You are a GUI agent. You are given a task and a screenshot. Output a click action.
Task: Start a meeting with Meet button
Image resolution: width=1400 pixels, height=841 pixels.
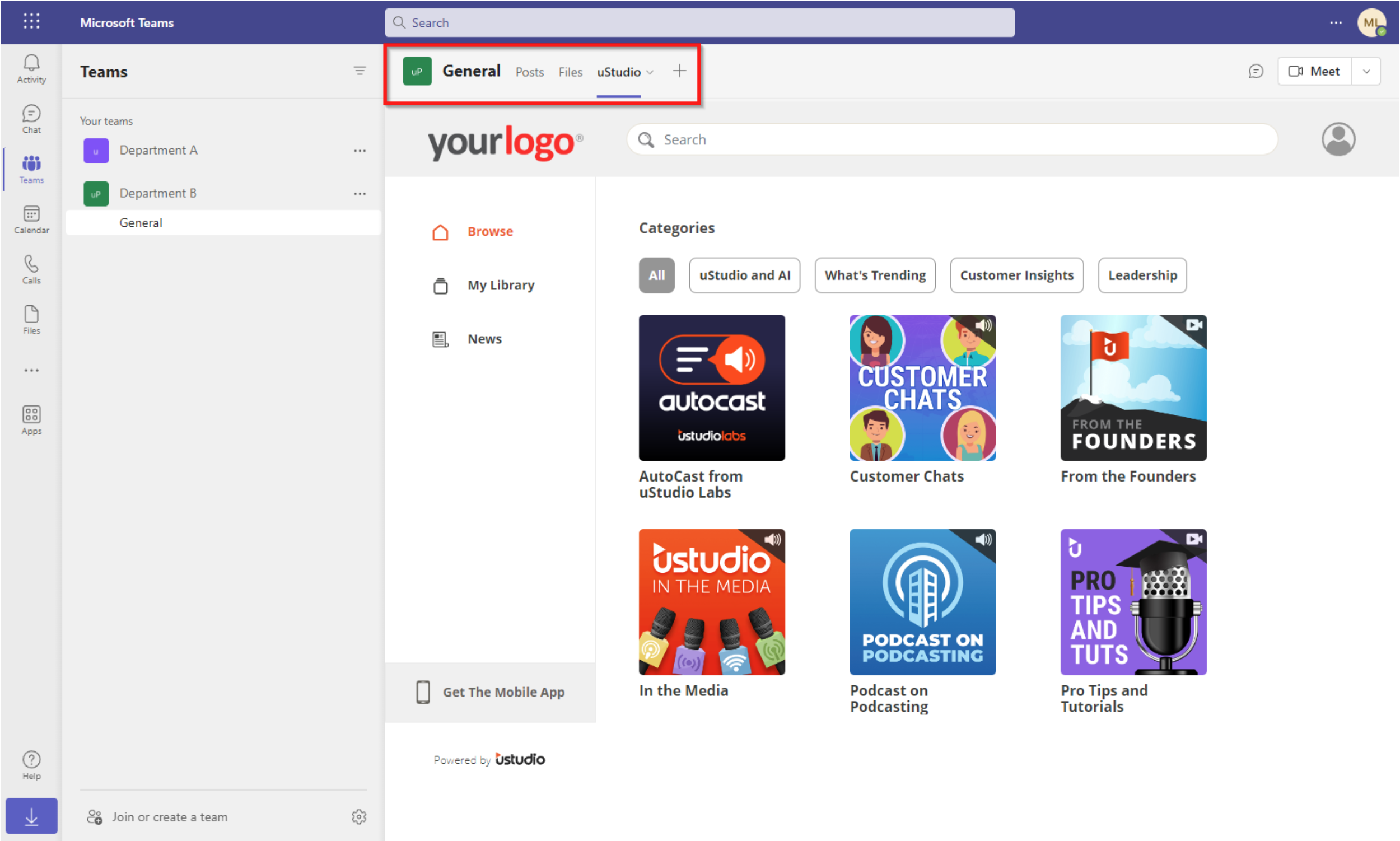point(1314,72)
